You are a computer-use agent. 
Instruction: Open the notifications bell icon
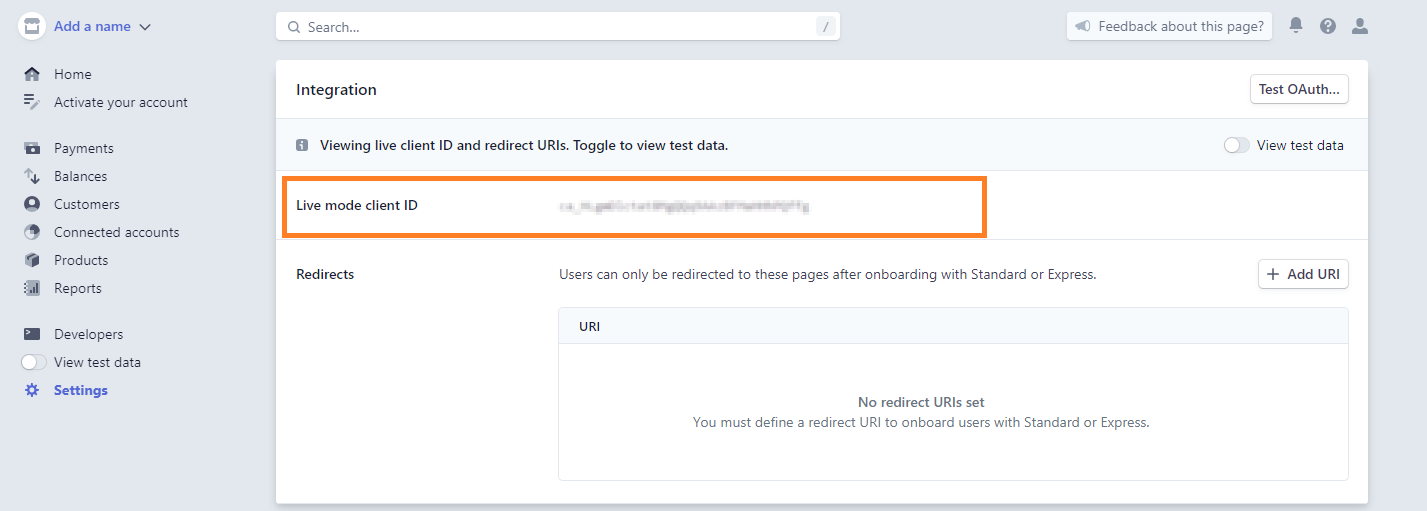[1296, 26]
